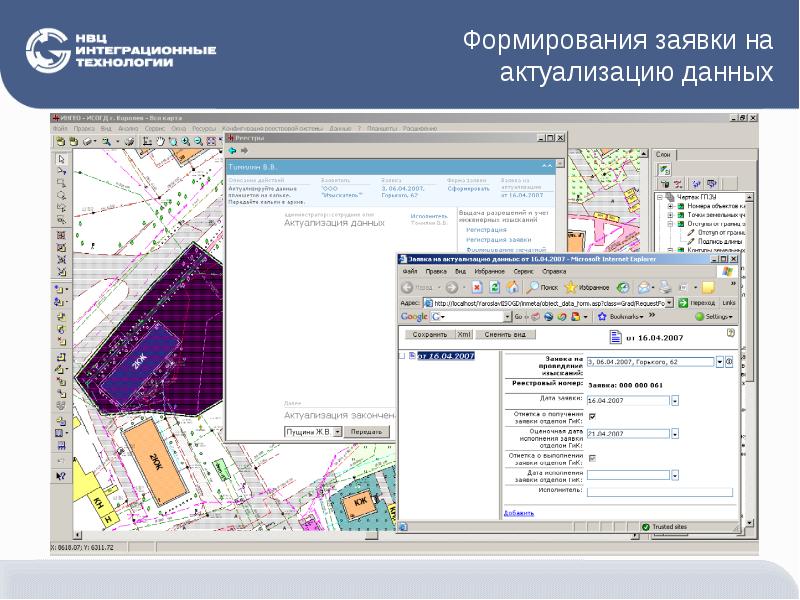Click the Добавить link
The height and width of the screenshot is (600, 800).
(x=519, y=513)
